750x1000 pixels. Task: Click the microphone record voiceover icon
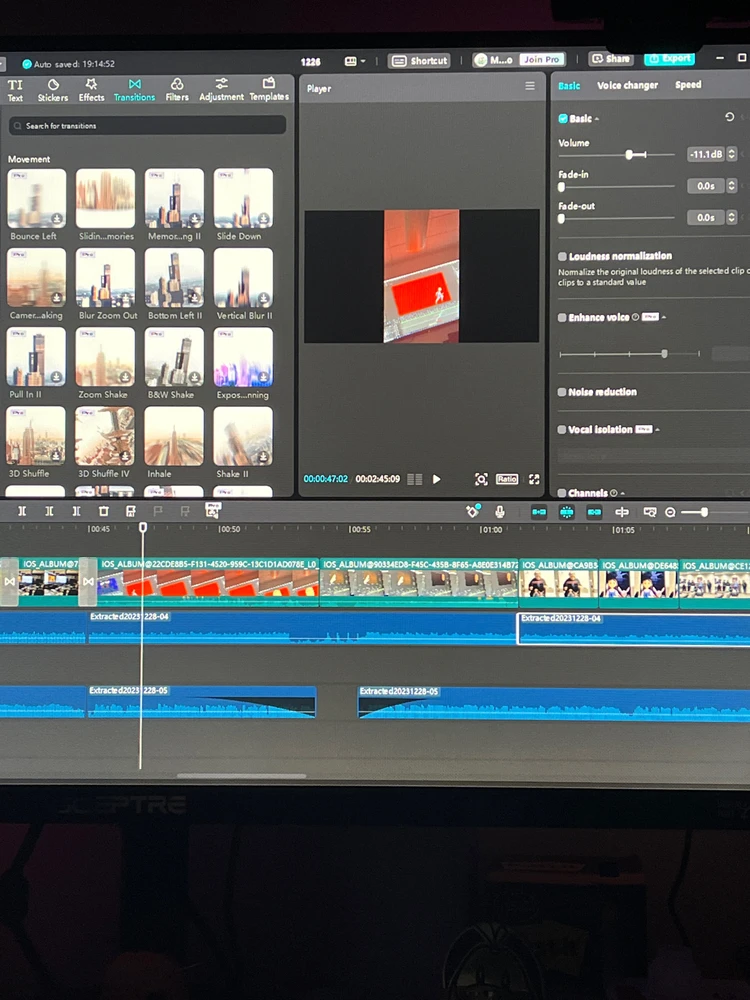click(x=500, y=512)
